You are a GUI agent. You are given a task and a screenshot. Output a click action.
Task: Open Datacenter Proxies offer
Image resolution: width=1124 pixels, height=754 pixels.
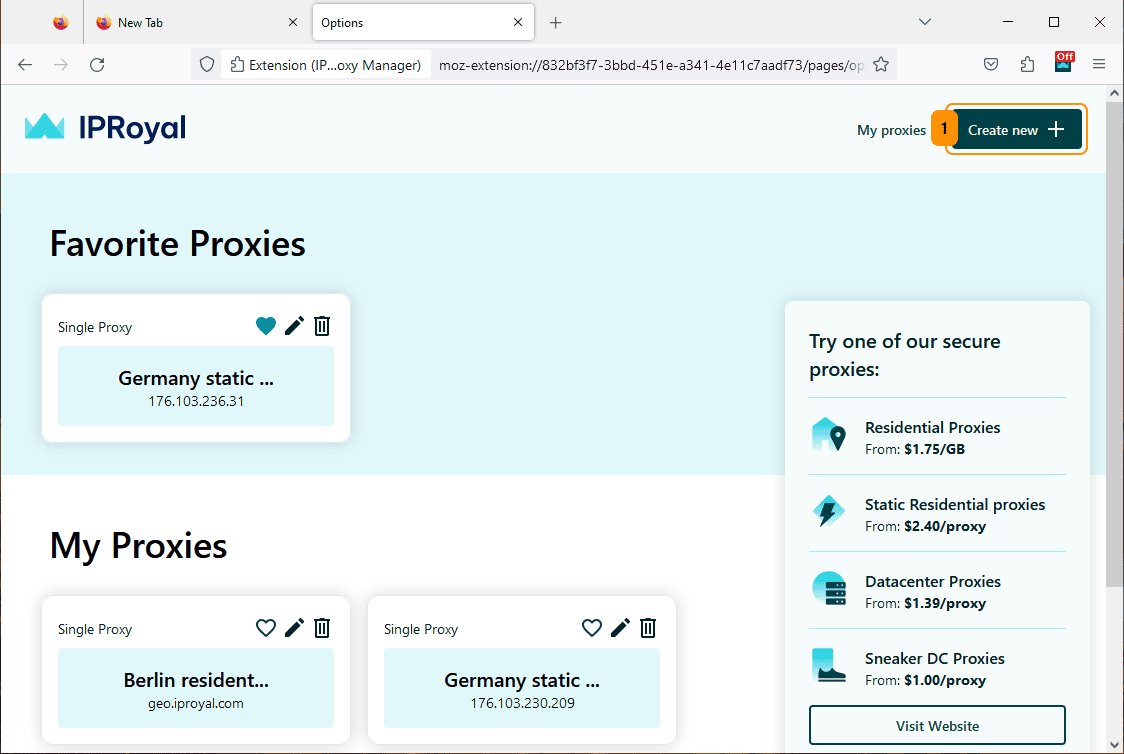tap(938, 591)
